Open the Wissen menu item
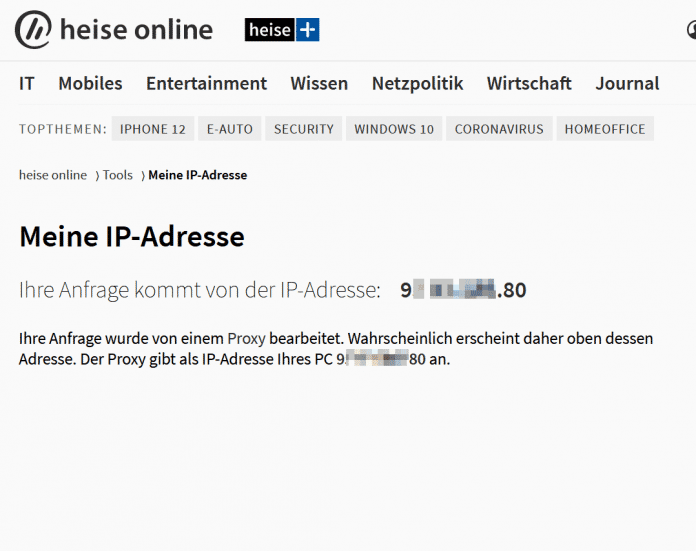The width and height of the screenshot is (696, 551). tap(319, 84)
